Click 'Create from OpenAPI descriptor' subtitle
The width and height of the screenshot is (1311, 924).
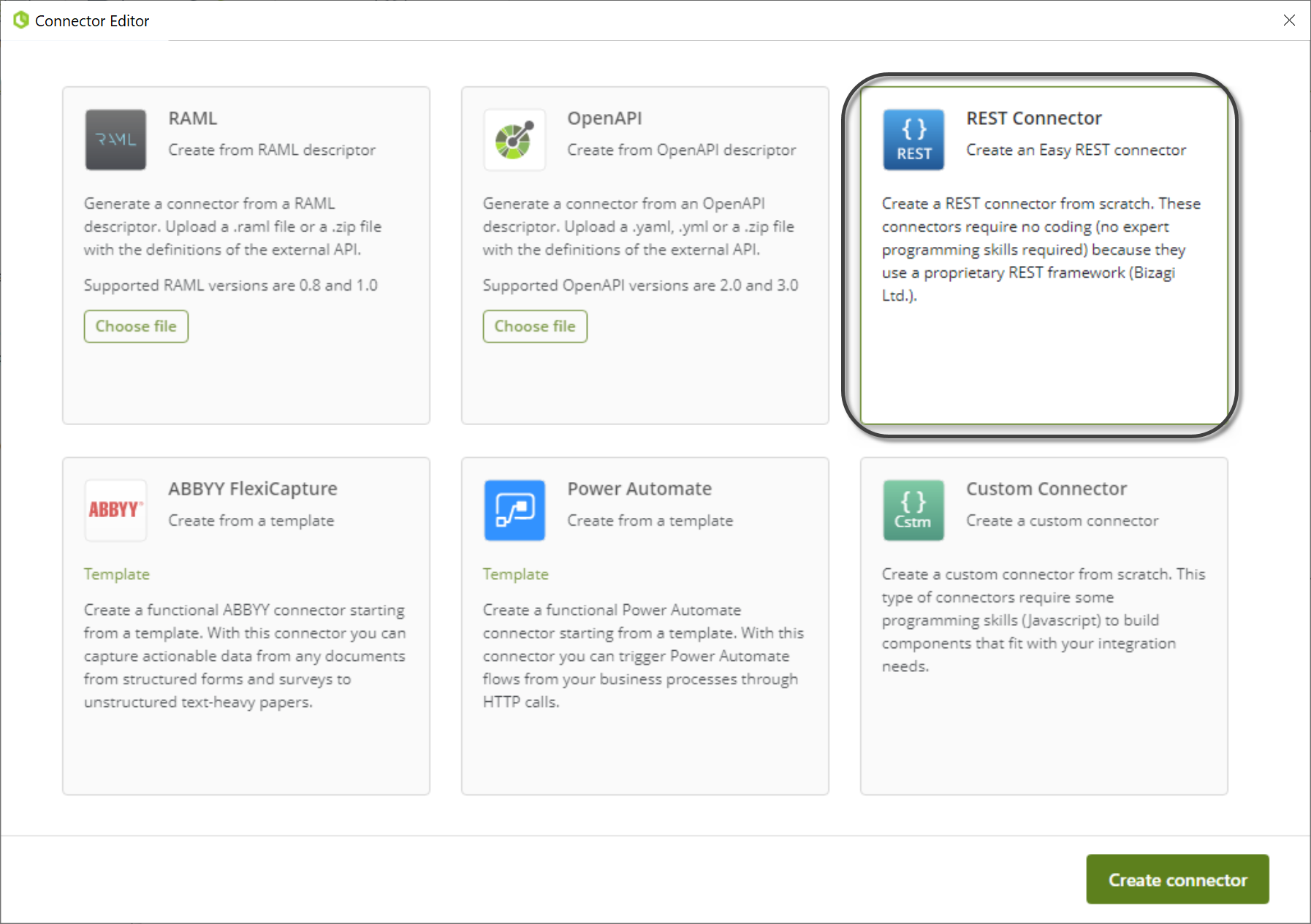[x=682, y=150]
